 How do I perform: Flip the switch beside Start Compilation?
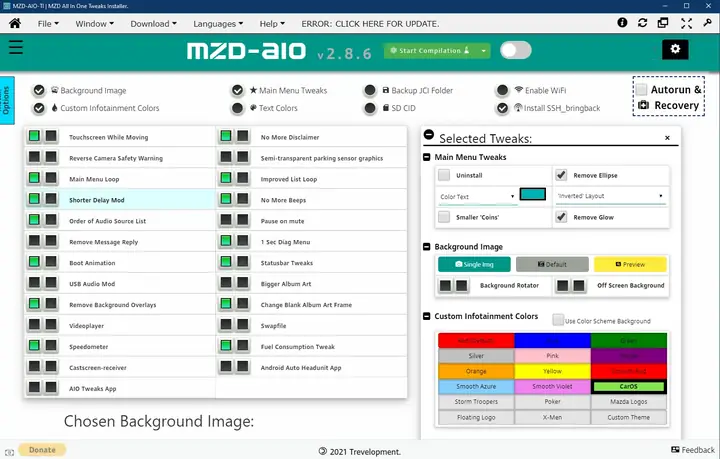tap(515, 50)
